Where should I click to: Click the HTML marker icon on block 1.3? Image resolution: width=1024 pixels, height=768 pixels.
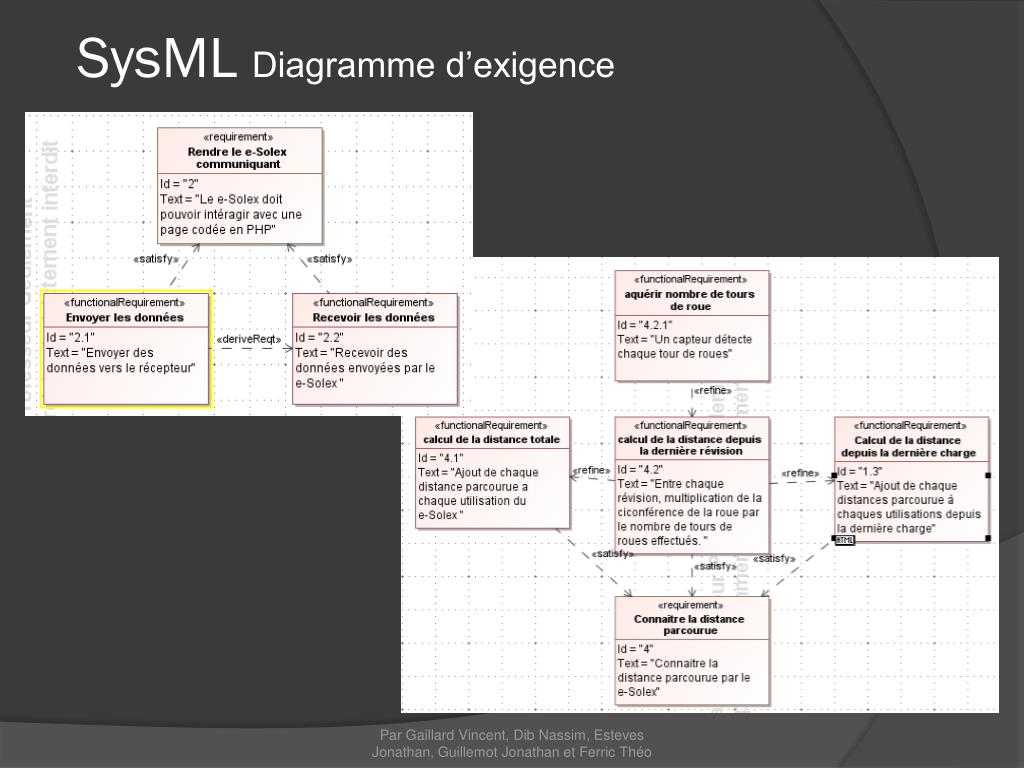pos(845,540)
